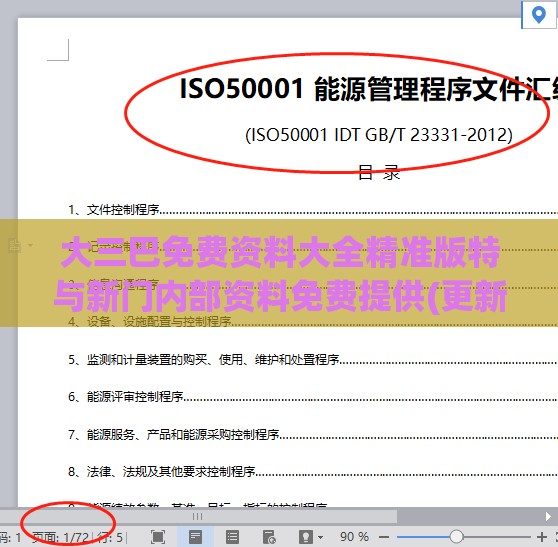Open the dropdown arrow beside lightbulb icon

pos(320,537)
